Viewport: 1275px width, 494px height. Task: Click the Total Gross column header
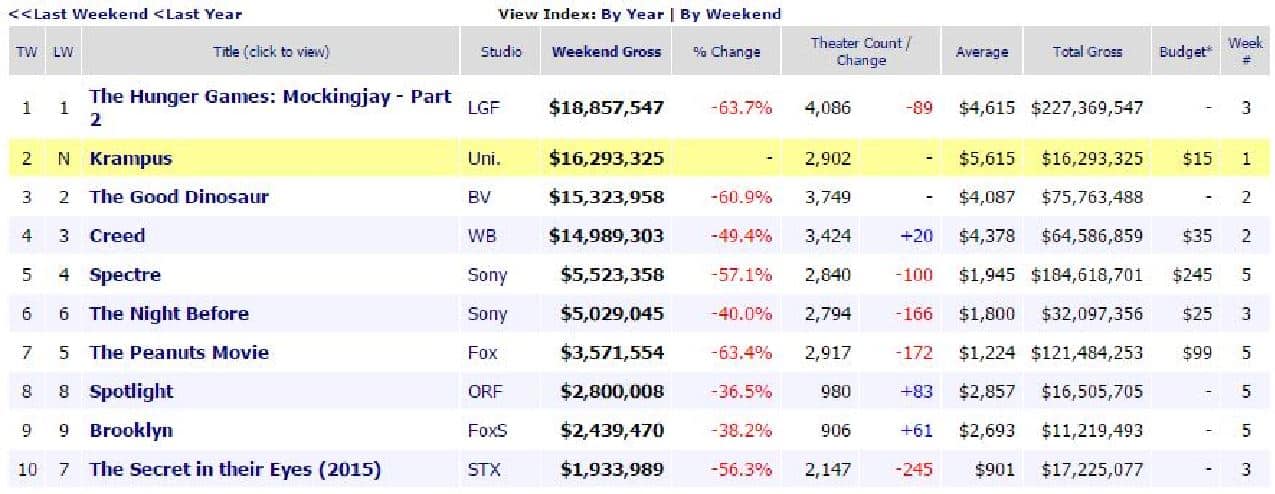[1087, 52]
